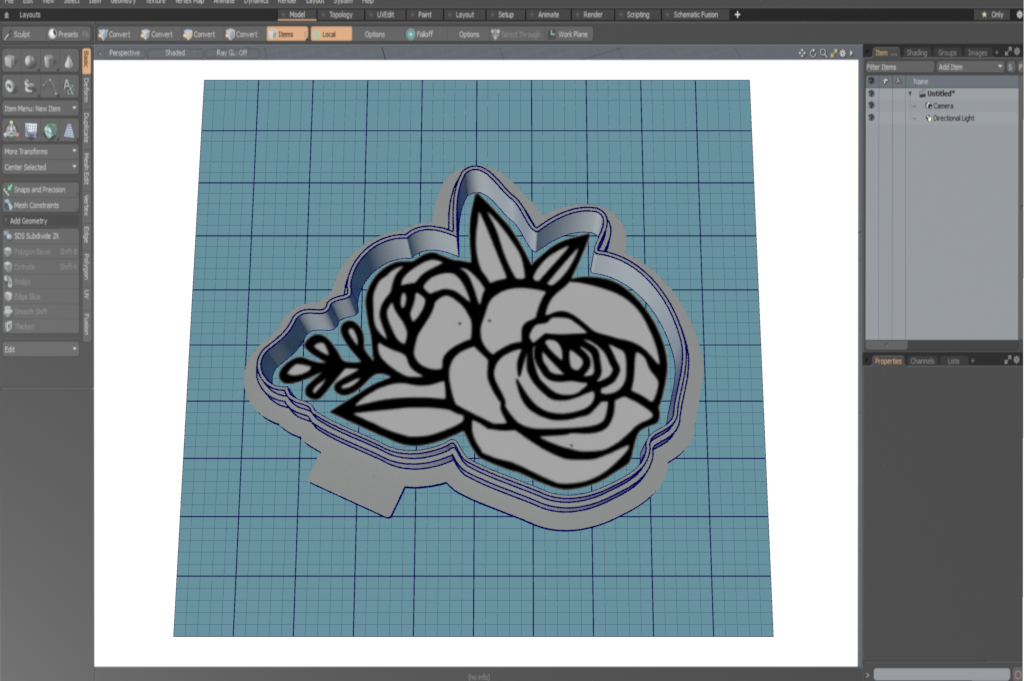Switch to the Topology layout tab
The width and height of the screenshot is (1024, 681).
click(340, 15)
